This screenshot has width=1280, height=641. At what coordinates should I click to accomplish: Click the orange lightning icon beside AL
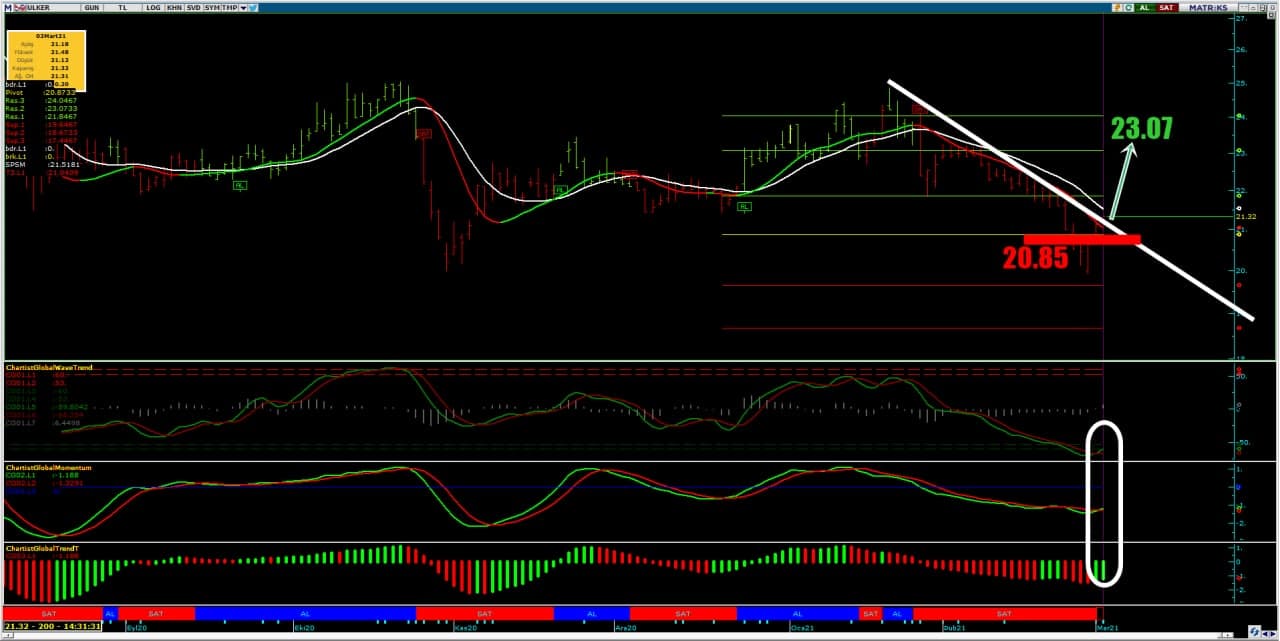coord(1116,7)
